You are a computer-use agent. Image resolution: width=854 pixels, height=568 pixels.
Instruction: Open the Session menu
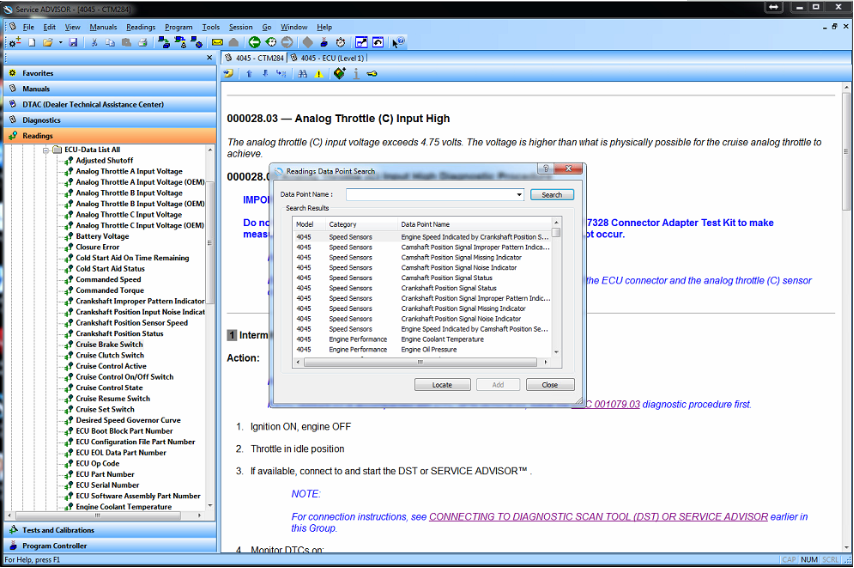coord(241,27)
